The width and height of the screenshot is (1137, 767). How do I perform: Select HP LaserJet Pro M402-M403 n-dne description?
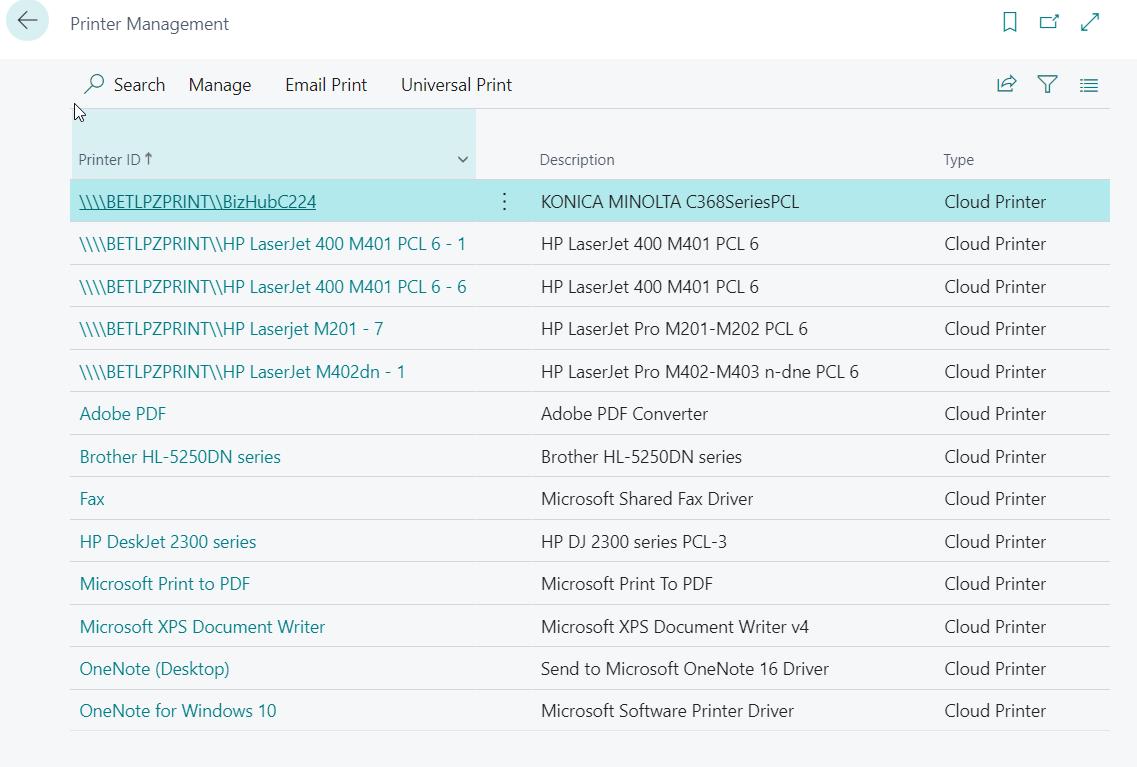coord(700,371)
